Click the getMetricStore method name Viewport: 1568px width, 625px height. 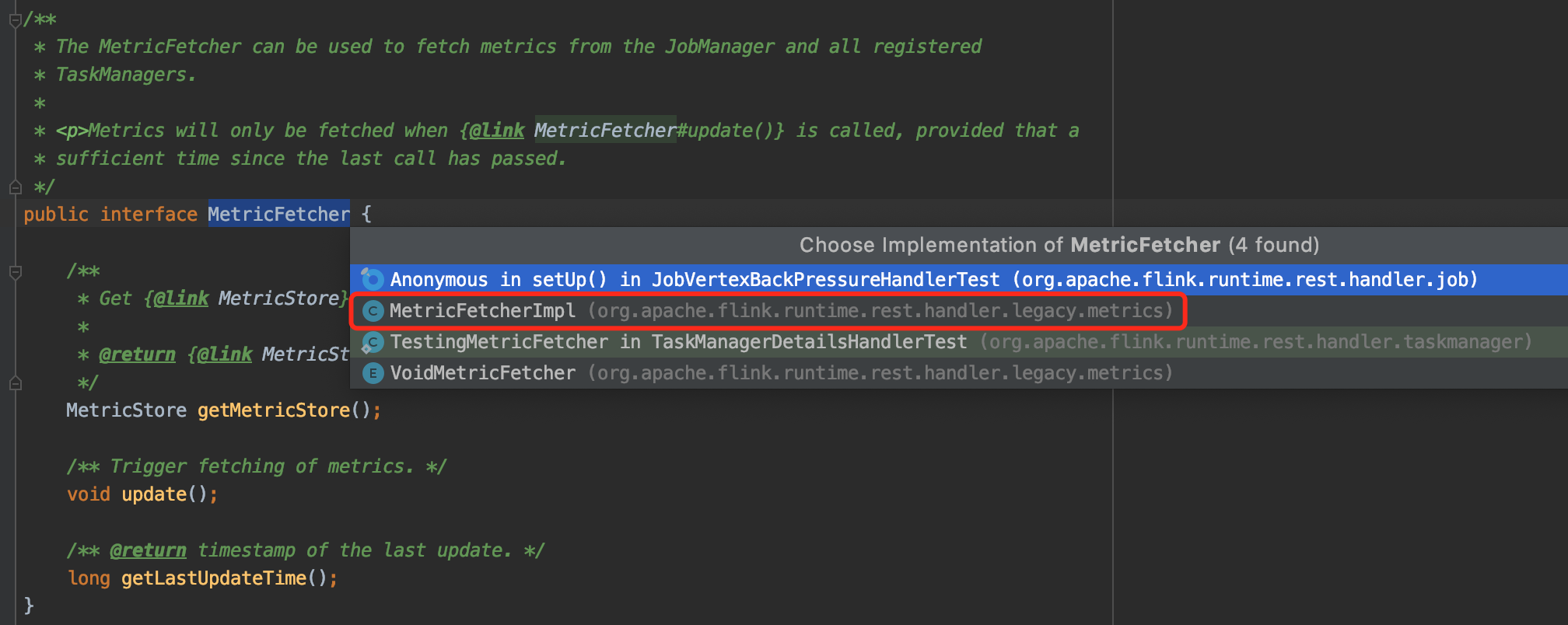[x=274, y=410]
